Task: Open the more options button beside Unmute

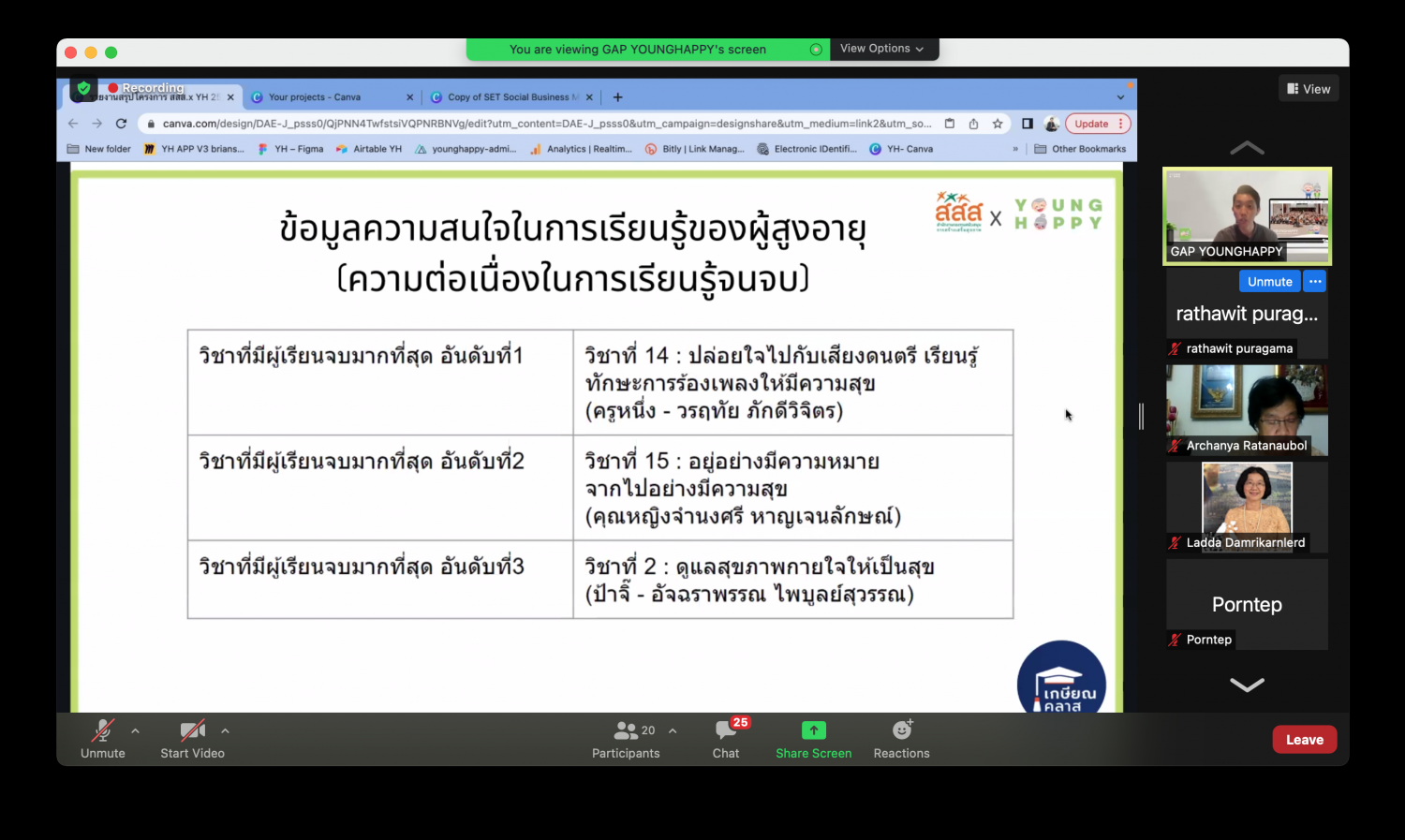Action: coord(1315,281)
